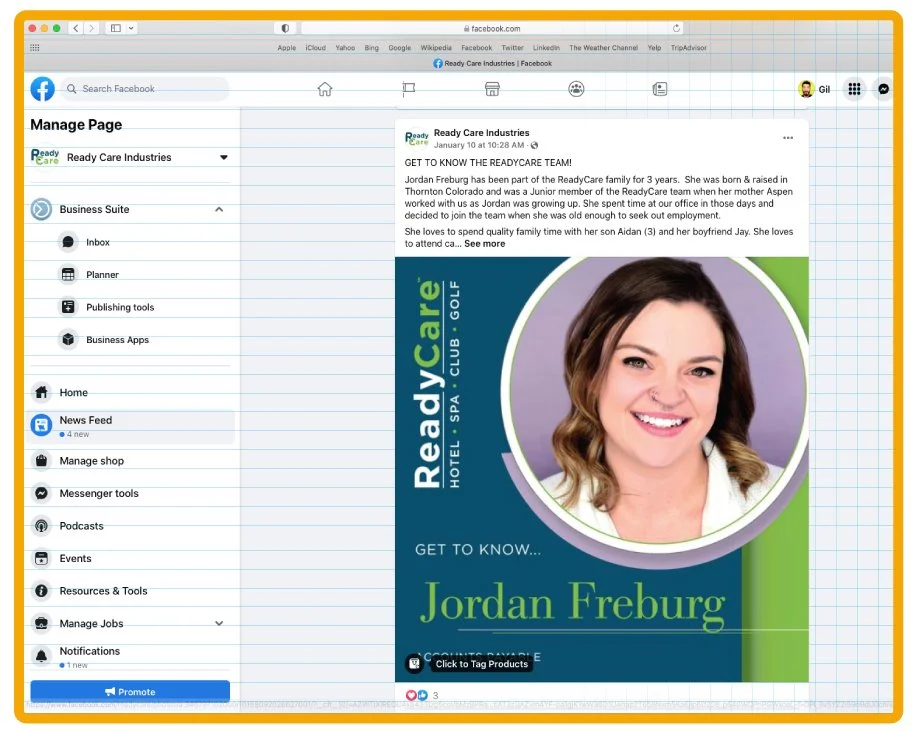
Task: Click the Ready Care post avatar logo
Action: pos(417,138)
